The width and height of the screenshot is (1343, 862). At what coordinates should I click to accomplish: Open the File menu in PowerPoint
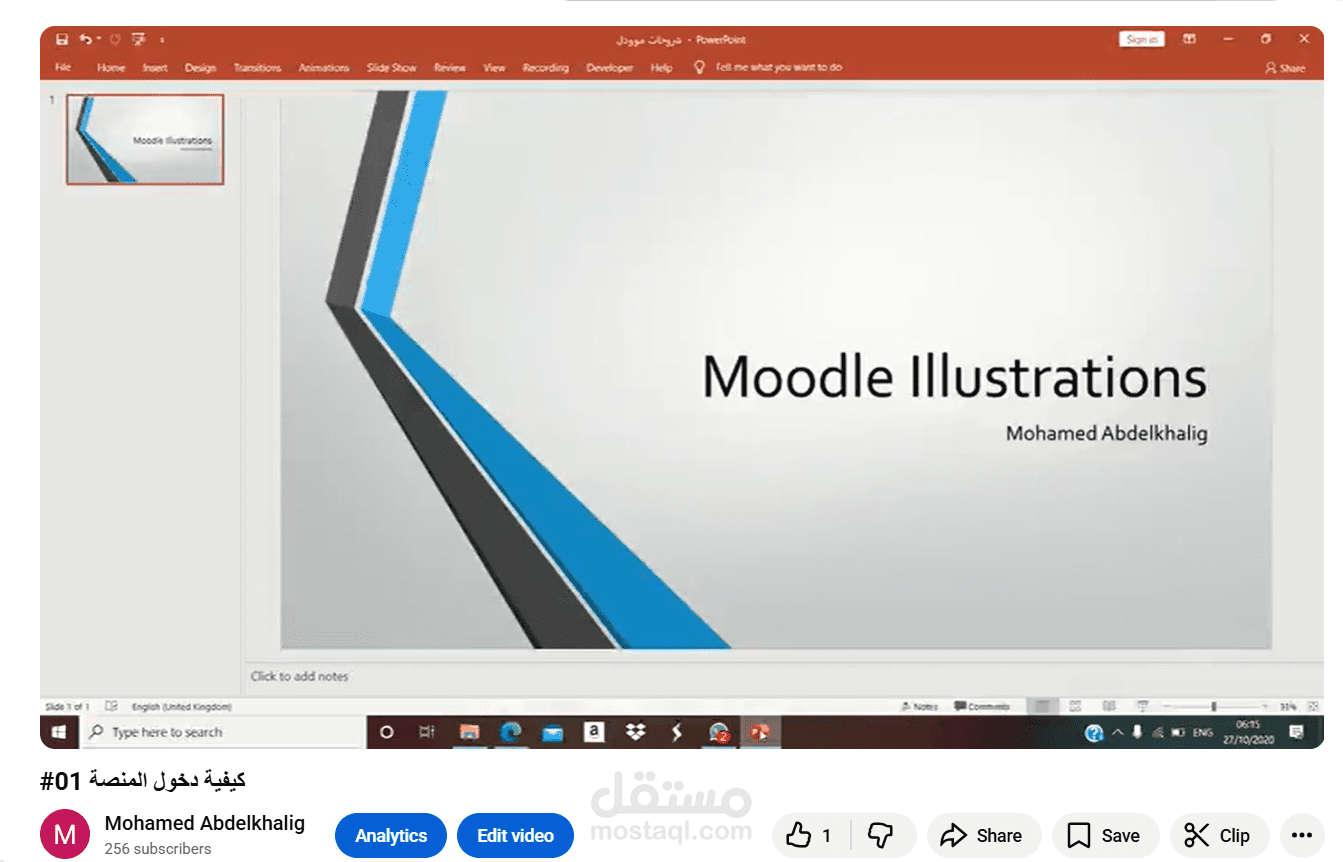pos(63,68)
